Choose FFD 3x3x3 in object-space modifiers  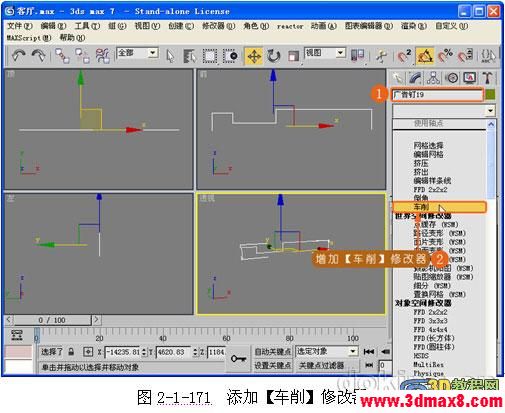coord(430,321)
